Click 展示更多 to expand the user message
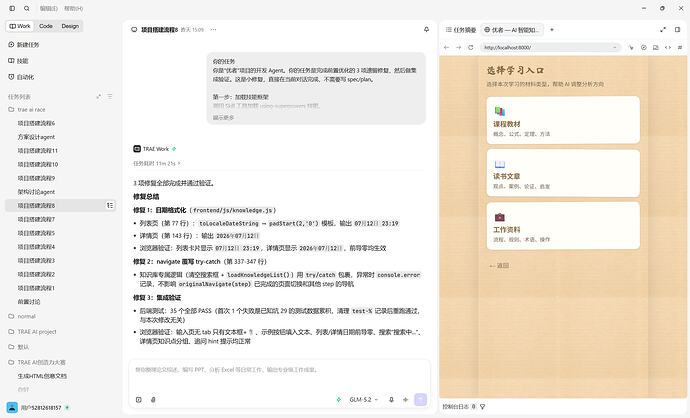Viewport: 690px width, 418px height. point(224,117)
